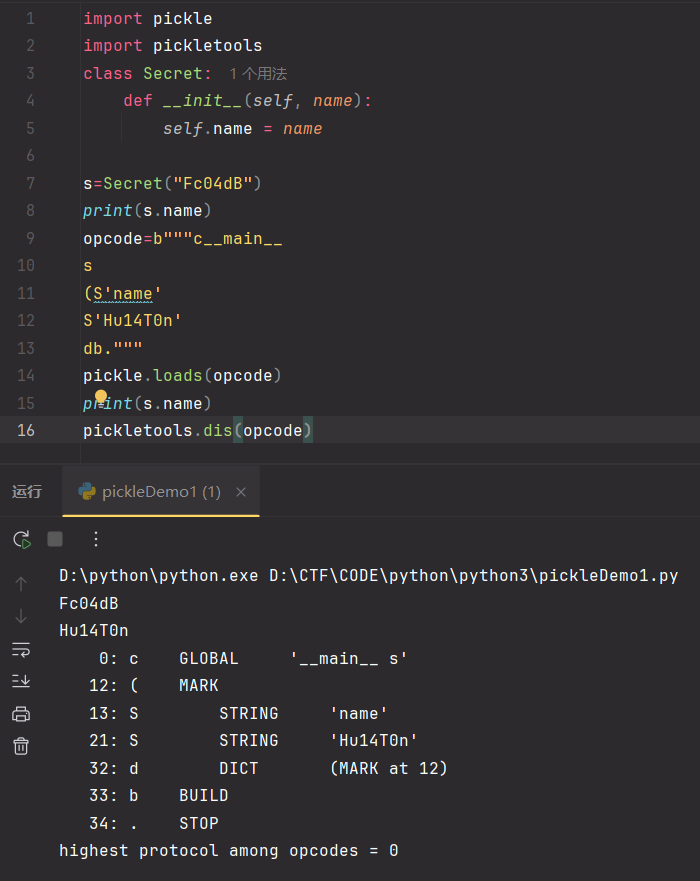
Task: Select the pickleDemo1 (1) run tab
Action: pos(160,492)
